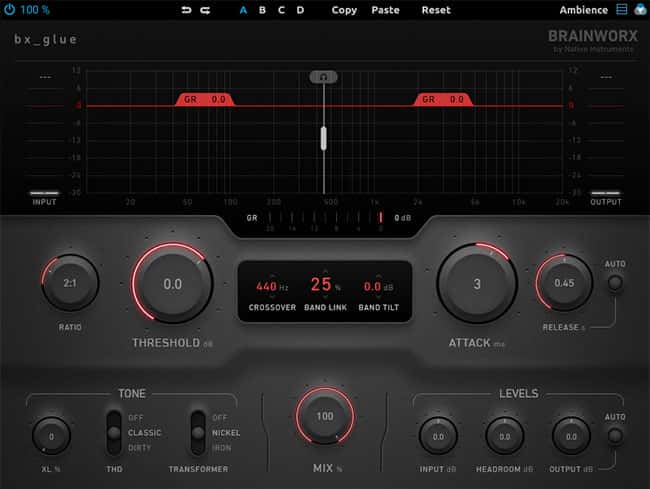Click the Transformer three-position switch lever
This screenshot has width=650, height=489.
pos(198,433)
